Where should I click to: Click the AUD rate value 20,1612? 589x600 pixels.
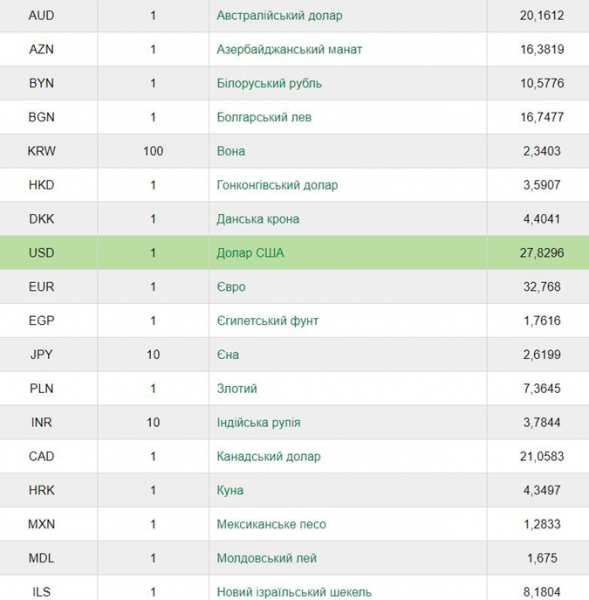coord(542,16)
